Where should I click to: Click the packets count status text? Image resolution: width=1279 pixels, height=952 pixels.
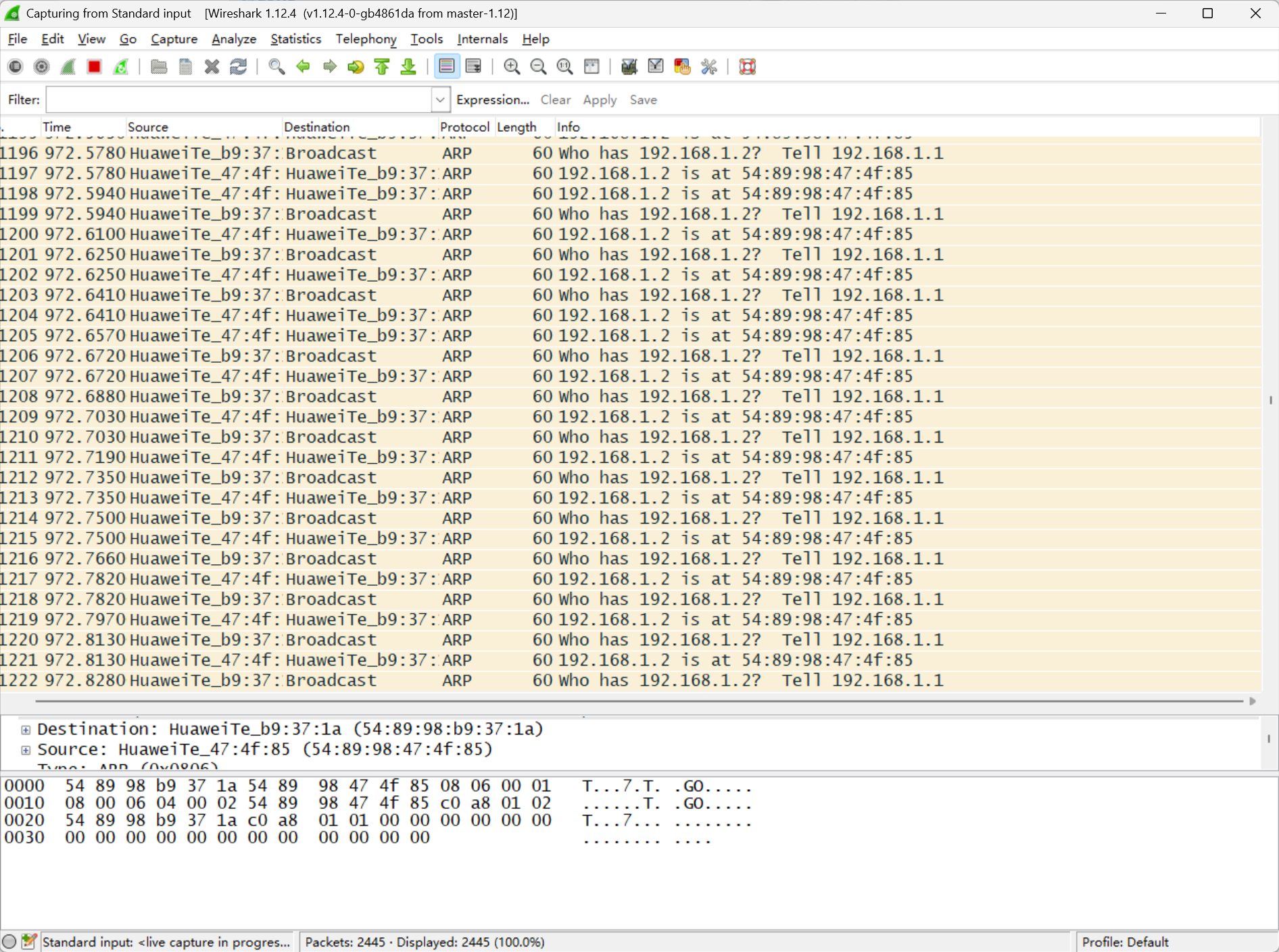pos(425,942)
